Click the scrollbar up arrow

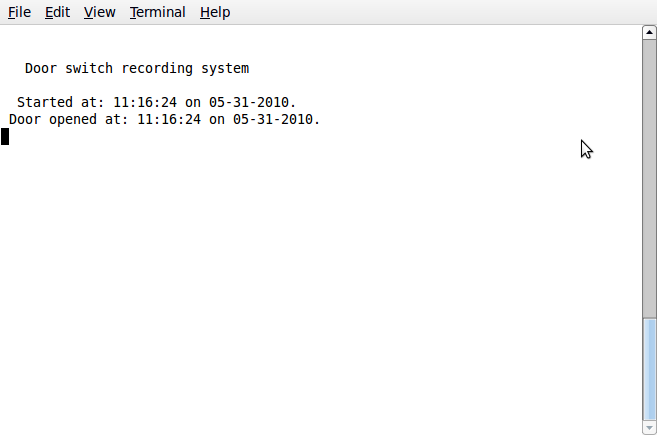click(649, 33)
